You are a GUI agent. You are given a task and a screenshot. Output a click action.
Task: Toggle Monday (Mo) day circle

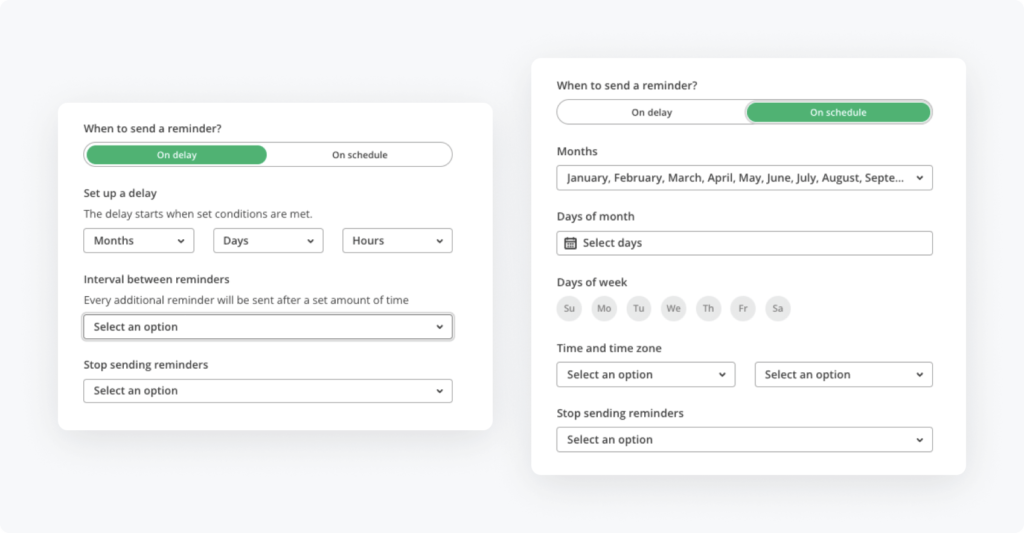(x=604, y=309)
